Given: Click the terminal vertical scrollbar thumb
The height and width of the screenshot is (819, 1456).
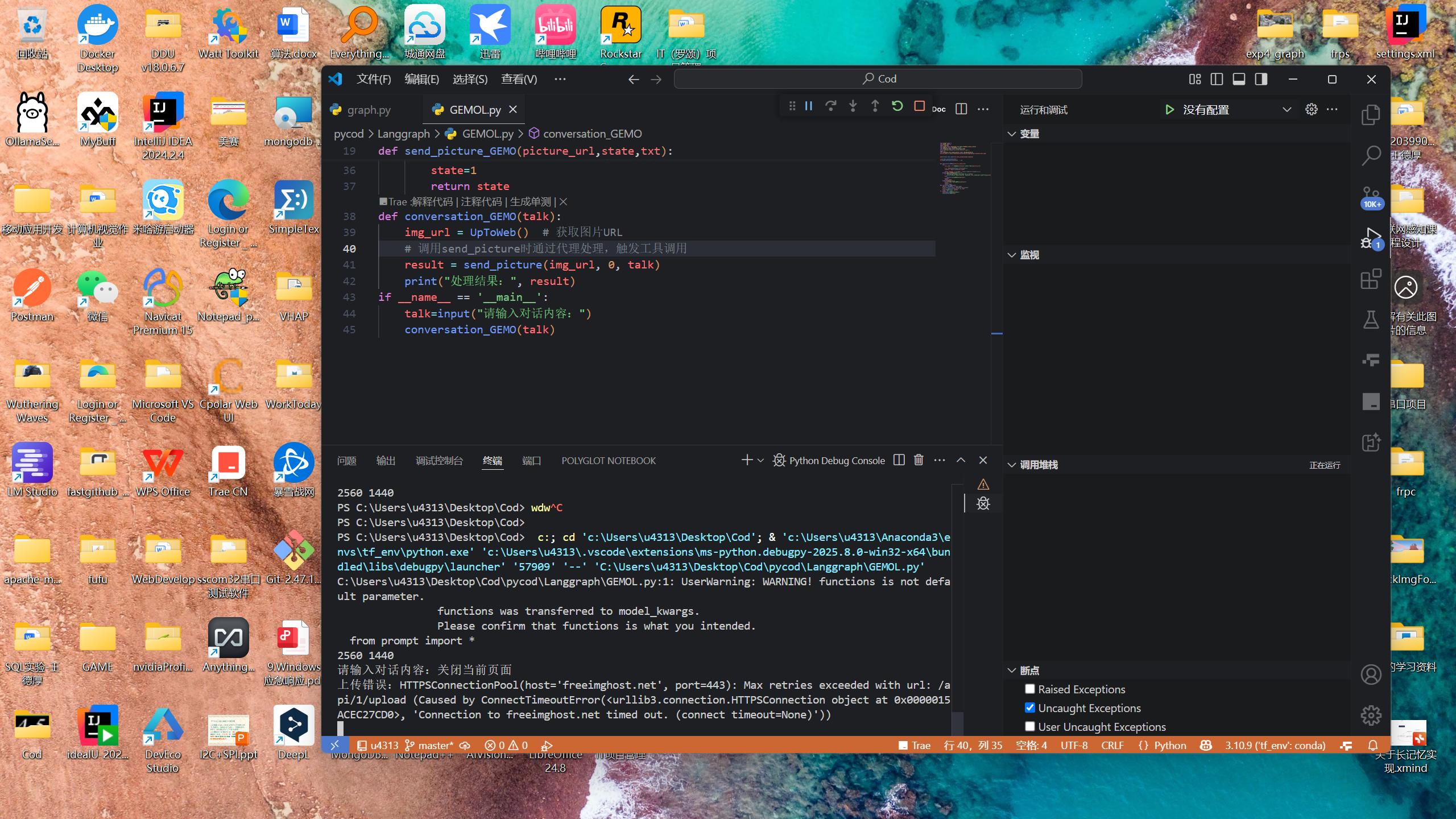Looking at the screenshot, I should pyautogui.click(x=958, y=723).
